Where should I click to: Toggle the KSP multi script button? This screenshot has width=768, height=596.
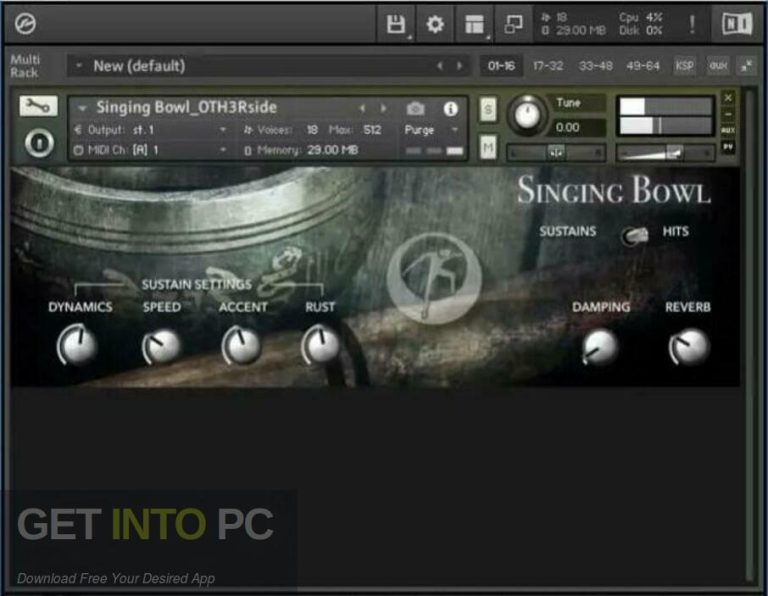684,66
